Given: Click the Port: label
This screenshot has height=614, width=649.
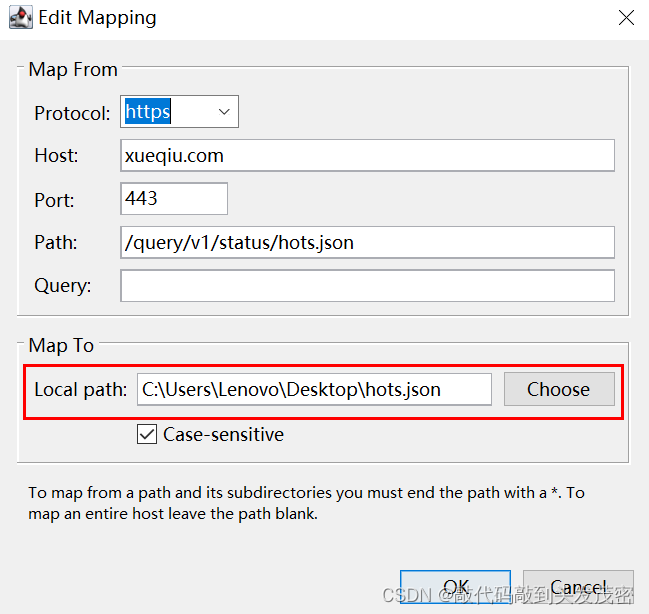Looking at the screenshot, I should click(x=54, y=200).
